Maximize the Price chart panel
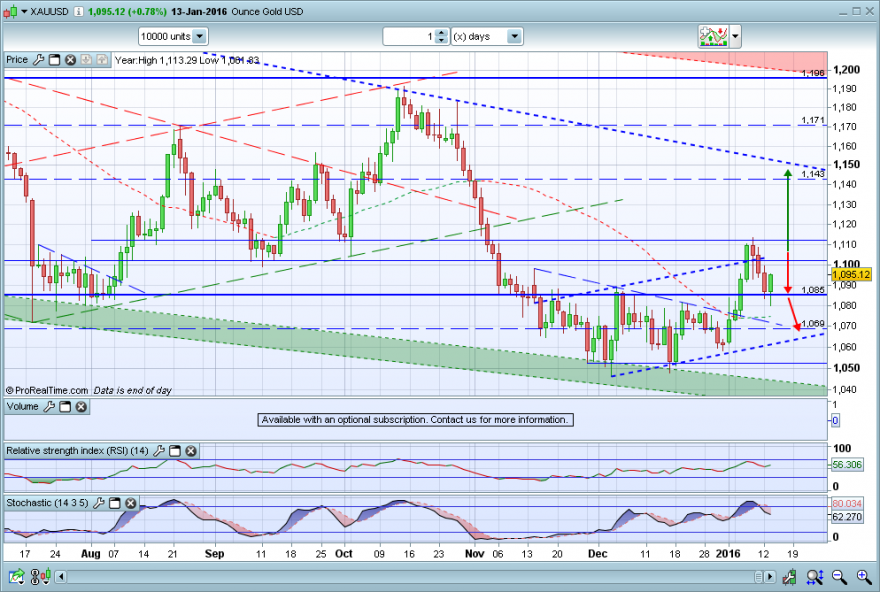 pyautogui.click(x=54, y=59)
